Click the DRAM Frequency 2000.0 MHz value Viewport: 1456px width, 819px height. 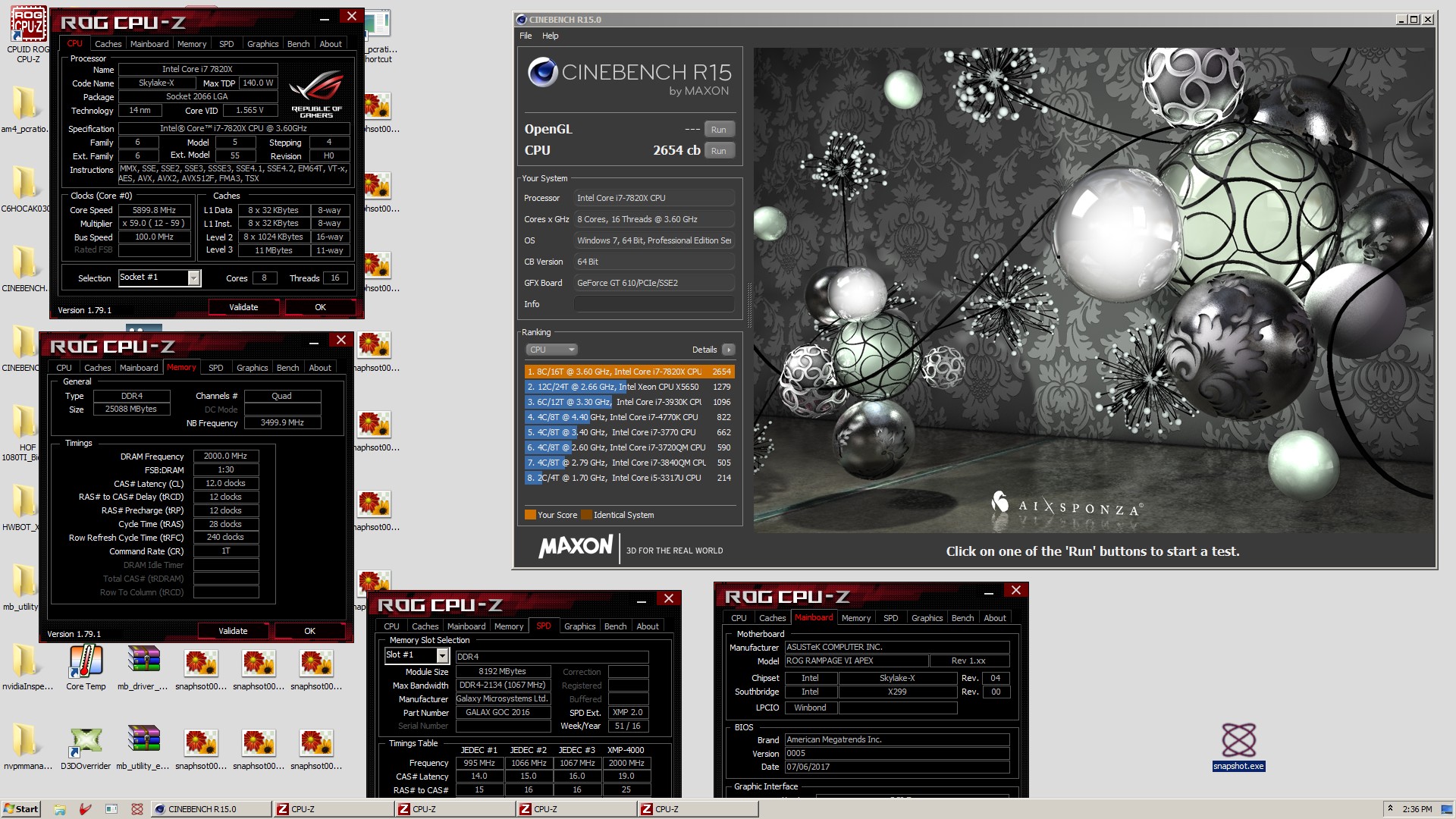coord(225,456)
